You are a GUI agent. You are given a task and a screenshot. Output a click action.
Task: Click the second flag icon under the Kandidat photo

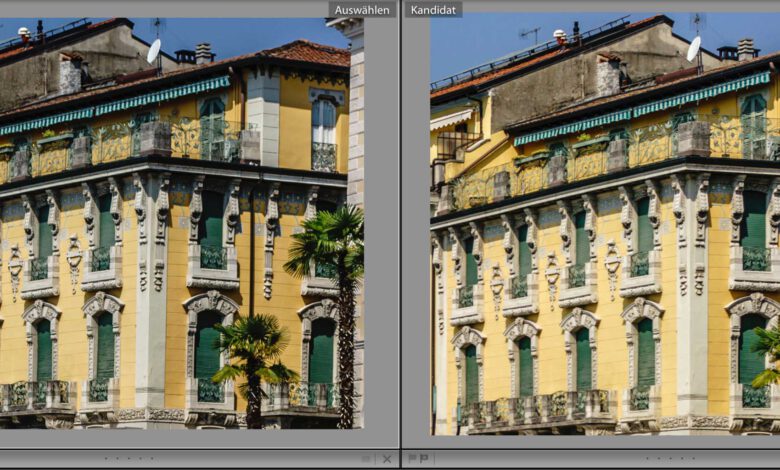pos(424,459)
